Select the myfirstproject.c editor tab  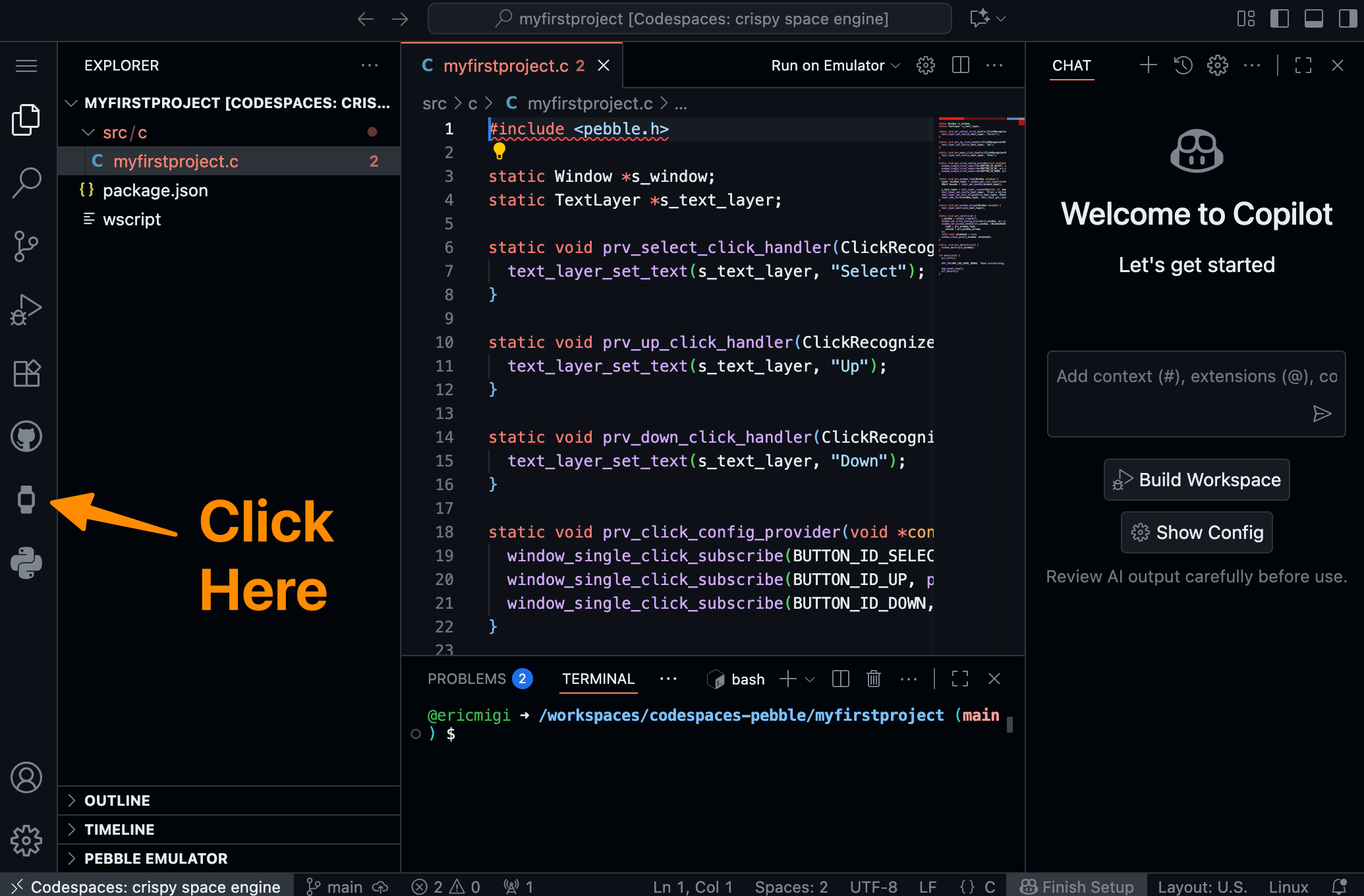tap(505, 65)
